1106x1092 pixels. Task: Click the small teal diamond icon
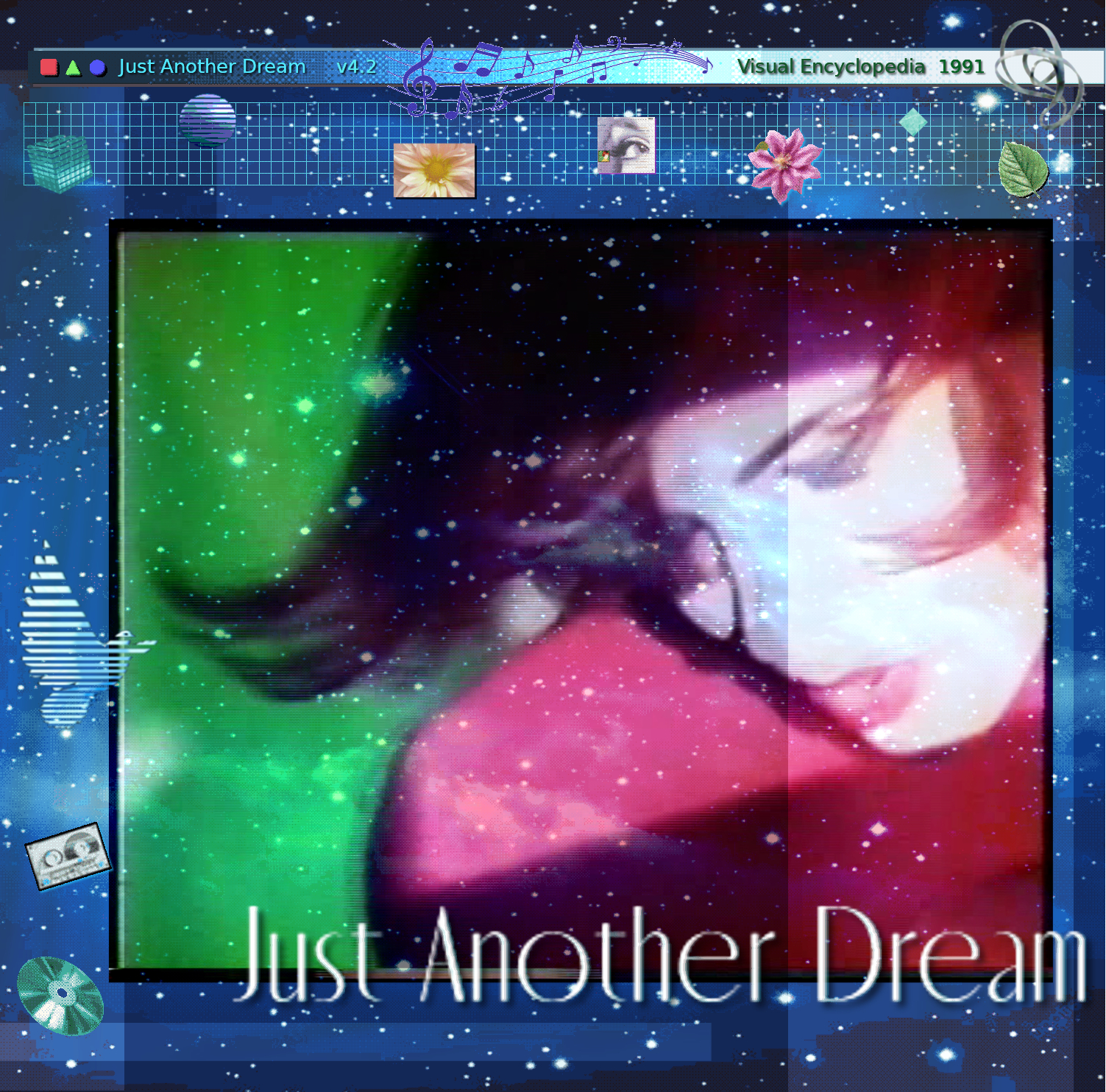point(912,122)
